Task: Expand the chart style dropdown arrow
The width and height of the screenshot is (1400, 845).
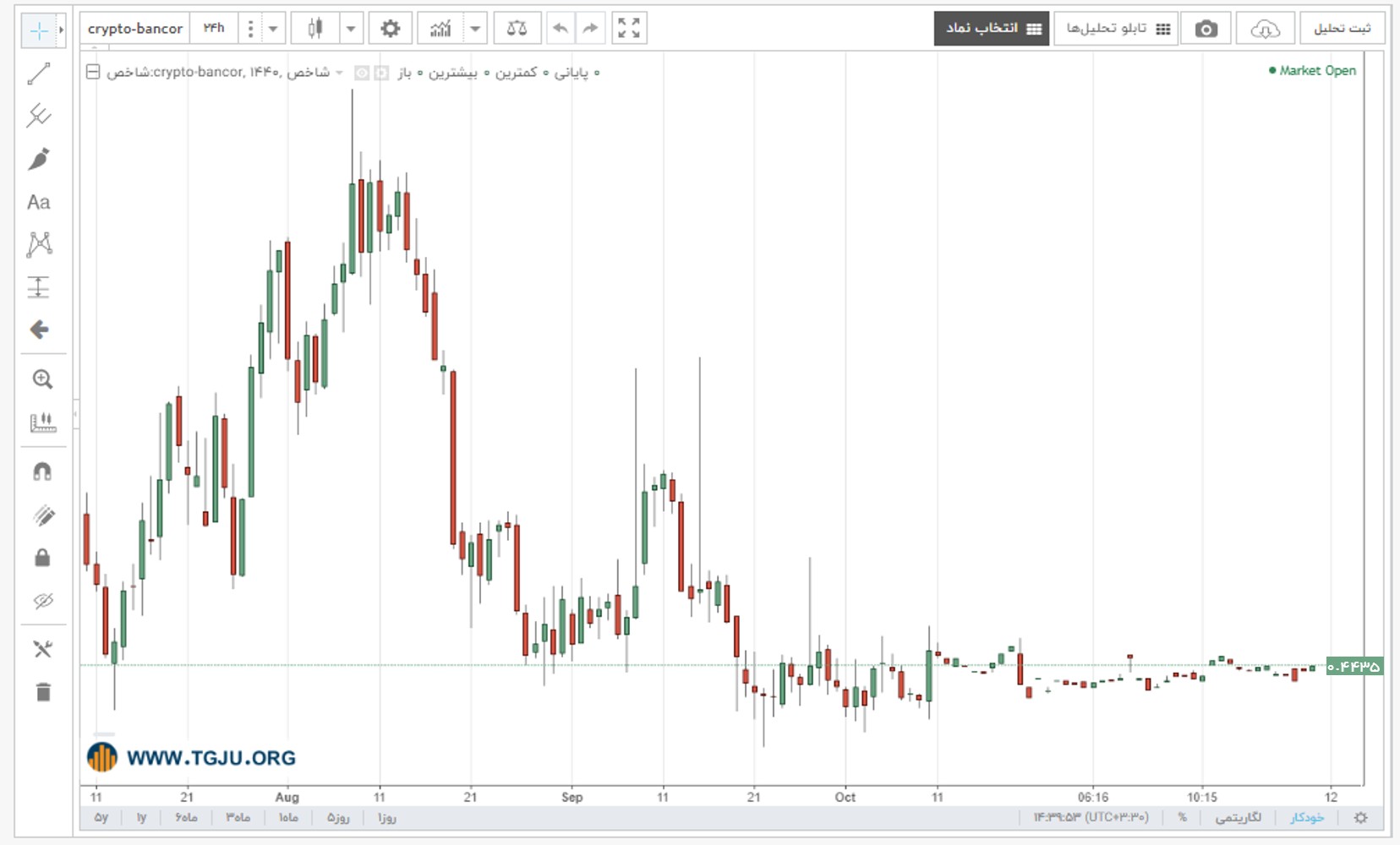Action: pyautogui.click(x=351, y=29)
